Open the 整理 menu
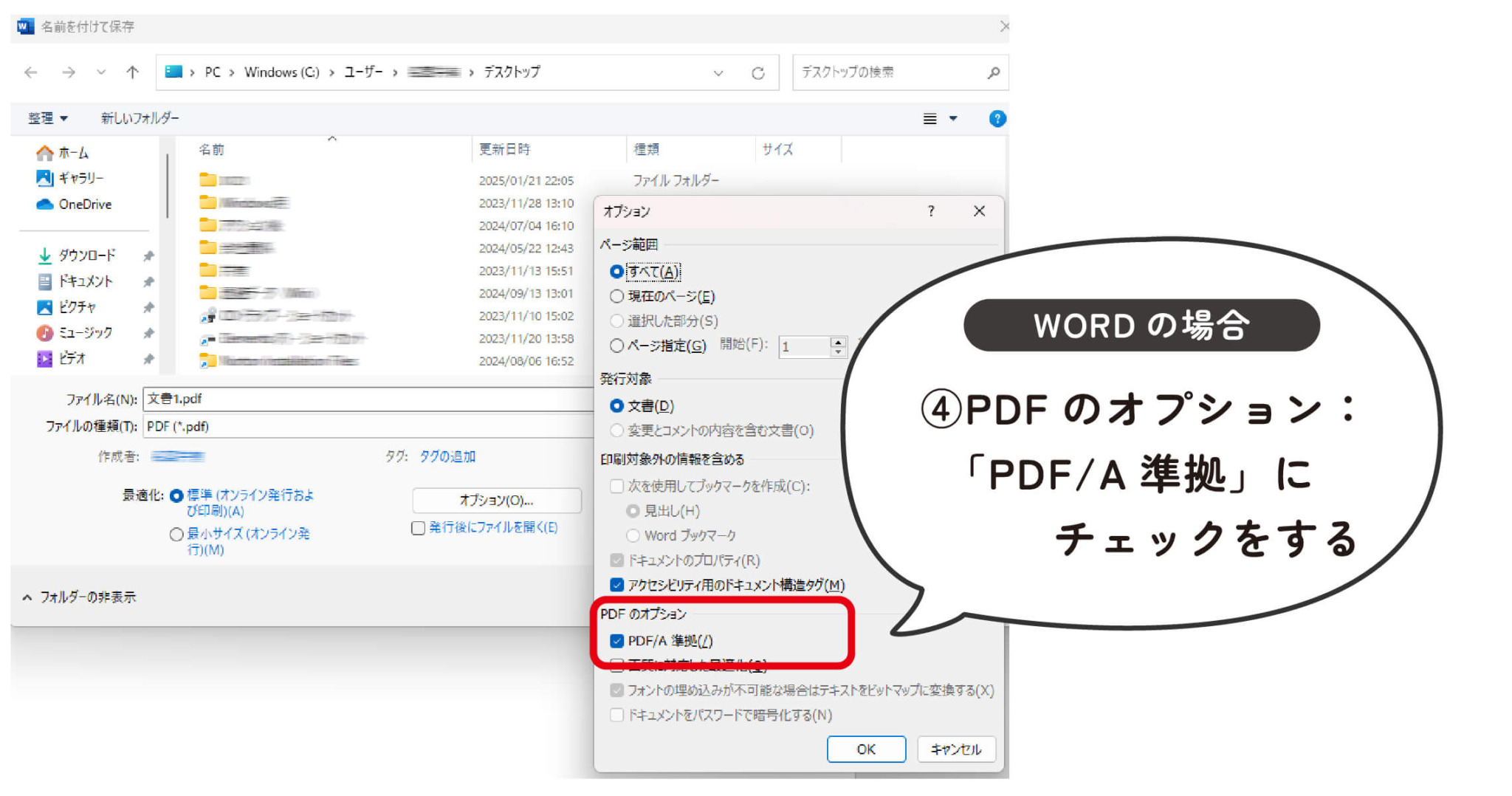Screen dimensions: 1512x796 coord(47,118)
